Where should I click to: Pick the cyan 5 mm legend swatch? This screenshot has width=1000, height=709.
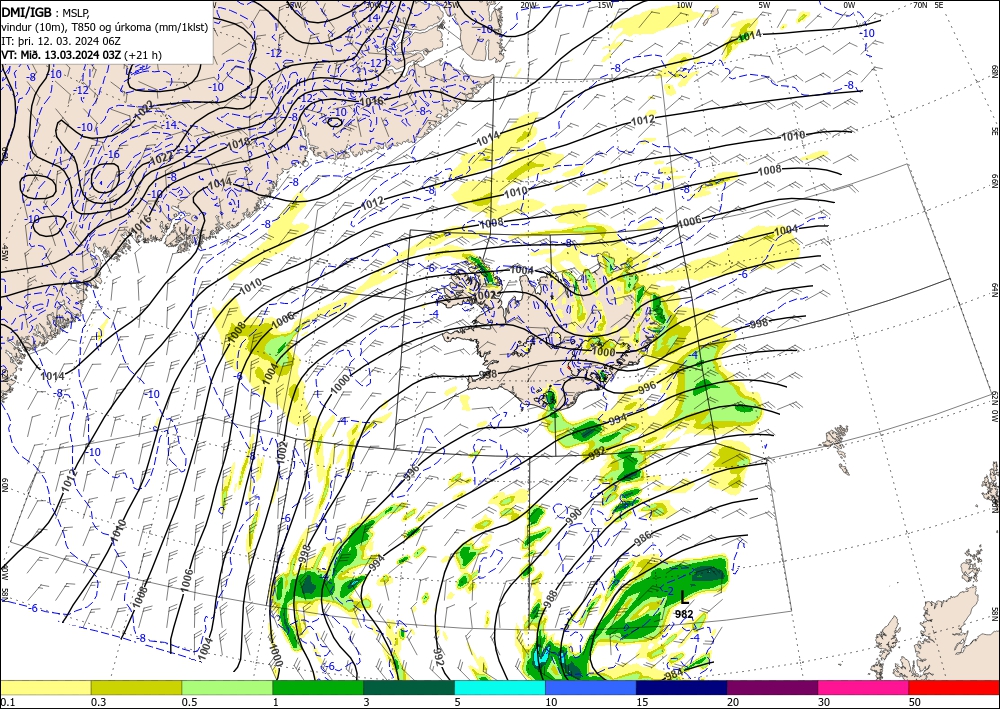pos(500,687)
